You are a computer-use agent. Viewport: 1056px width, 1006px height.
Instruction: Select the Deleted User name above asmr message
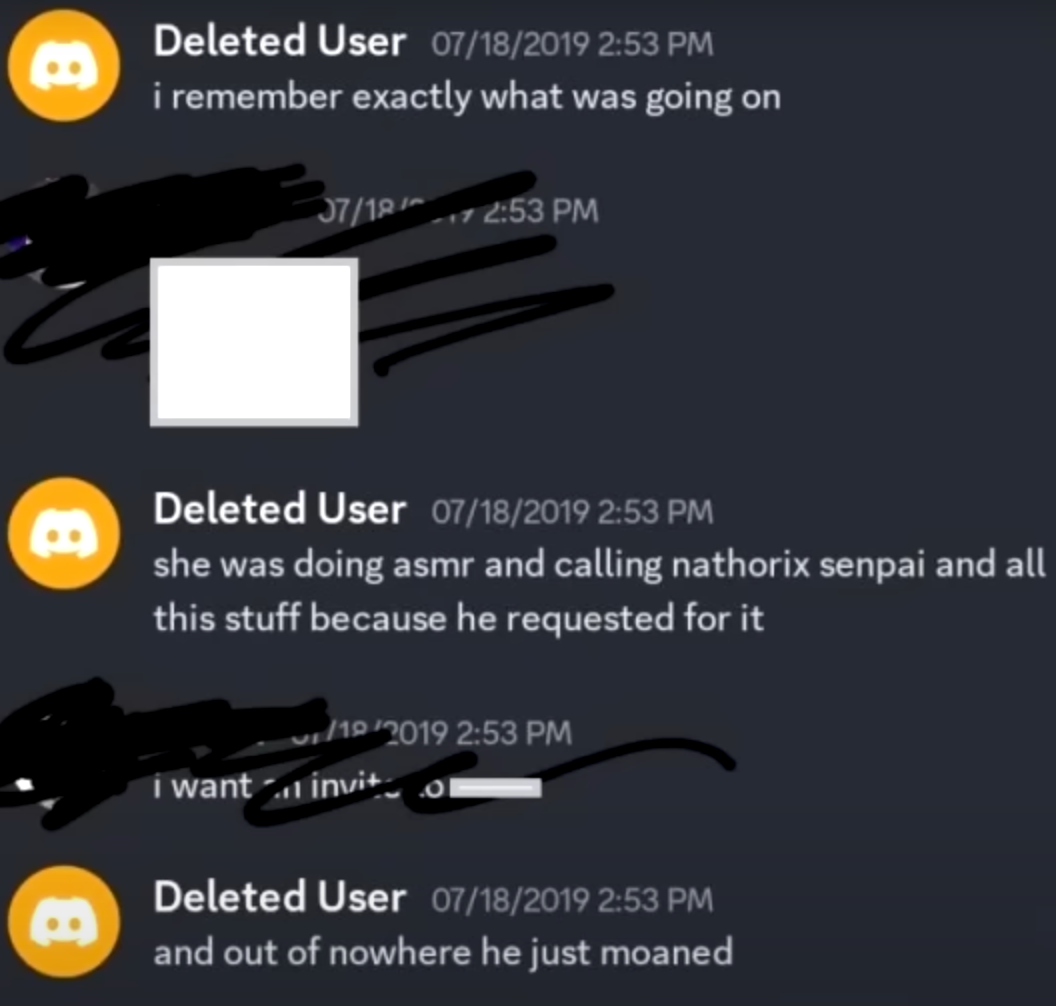pyautogui.click(x=279, y=509)
